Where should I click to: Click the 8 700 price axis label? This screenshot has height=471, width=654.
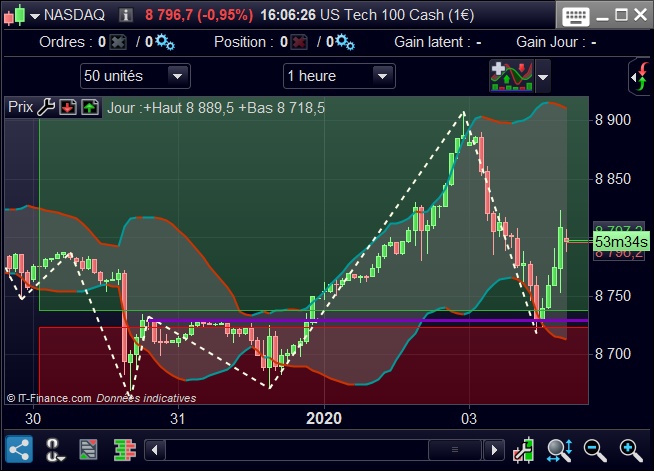click(x=613, y=354)
